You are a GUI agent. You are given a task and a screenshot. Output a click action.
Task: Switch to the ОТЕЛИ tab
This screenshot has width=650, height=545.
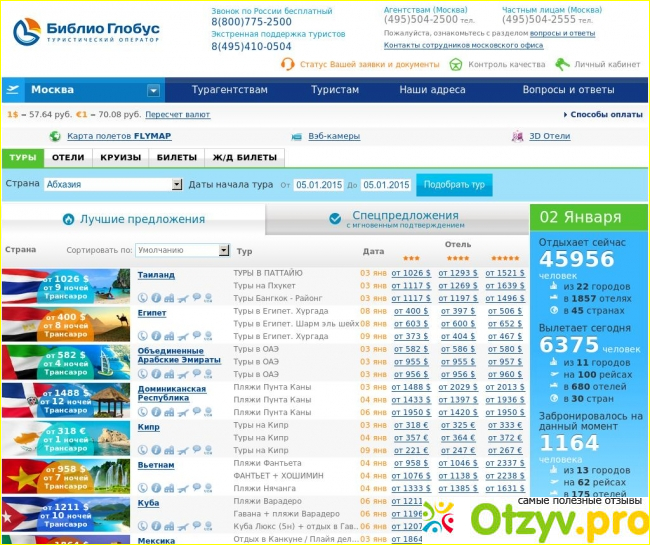68,157
